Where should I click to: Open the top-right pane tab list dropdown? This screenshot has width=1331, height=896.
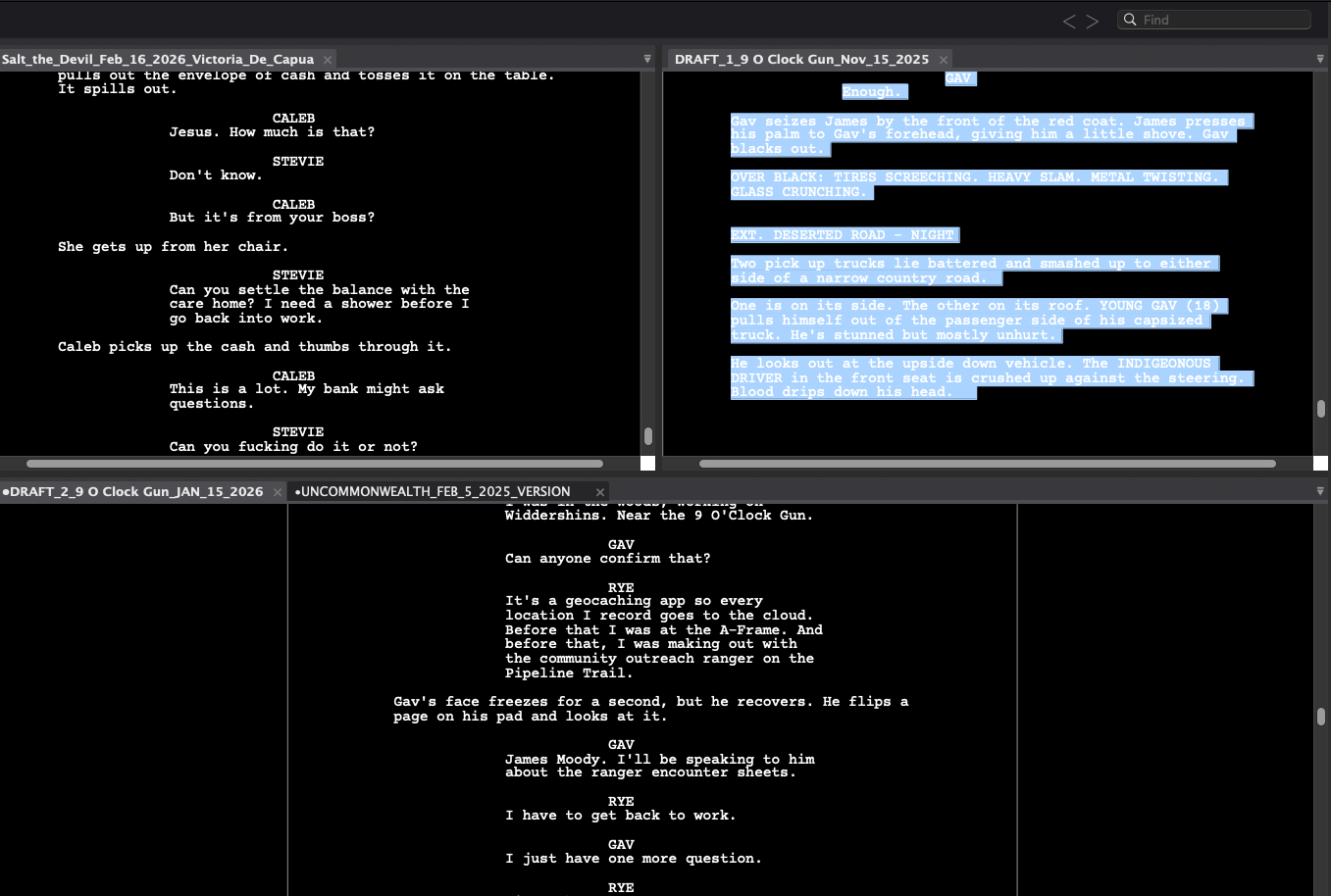click(x=1320, y=59)
